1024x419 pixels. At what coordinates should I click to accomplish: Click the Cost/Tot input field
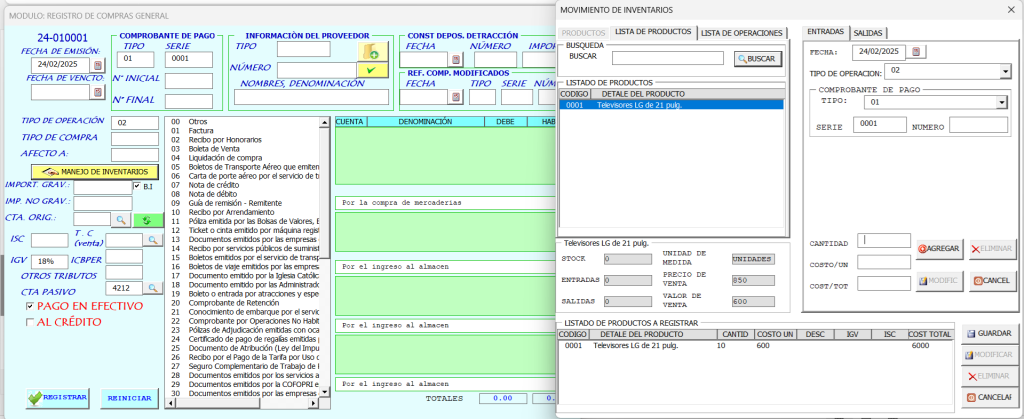click(x=884, y=284)
